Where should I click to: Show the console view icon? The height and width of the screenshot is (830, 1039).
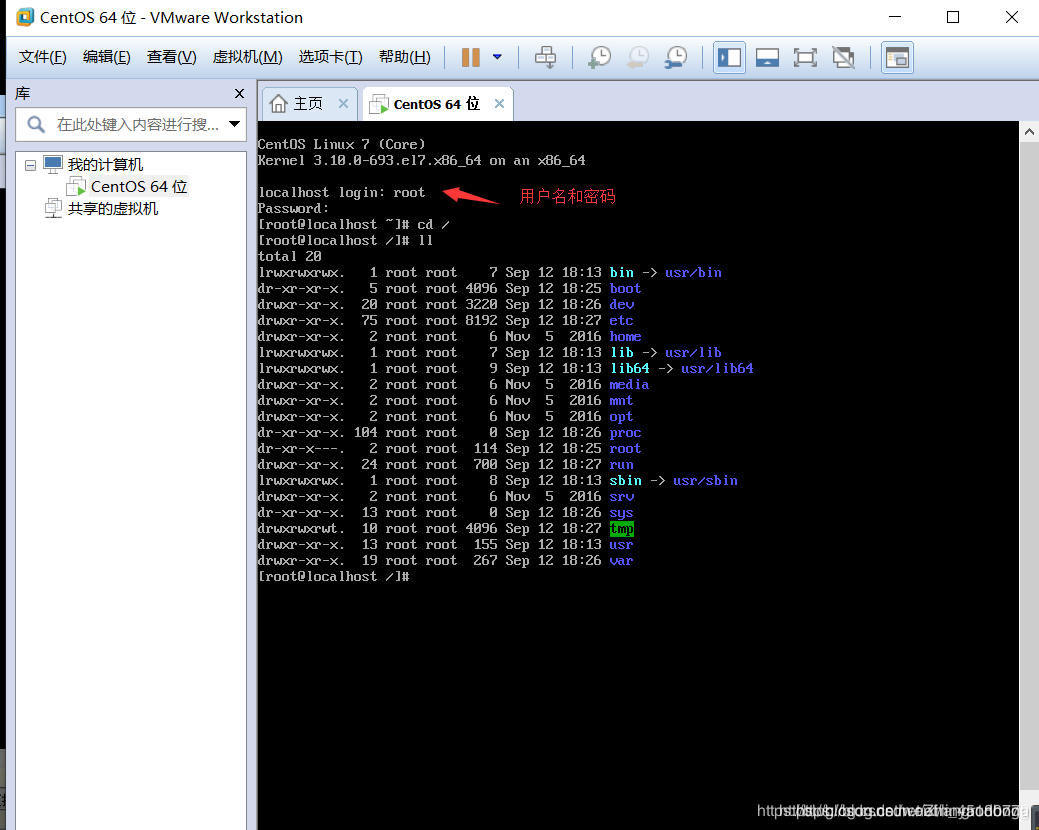[x=897, y=58]
